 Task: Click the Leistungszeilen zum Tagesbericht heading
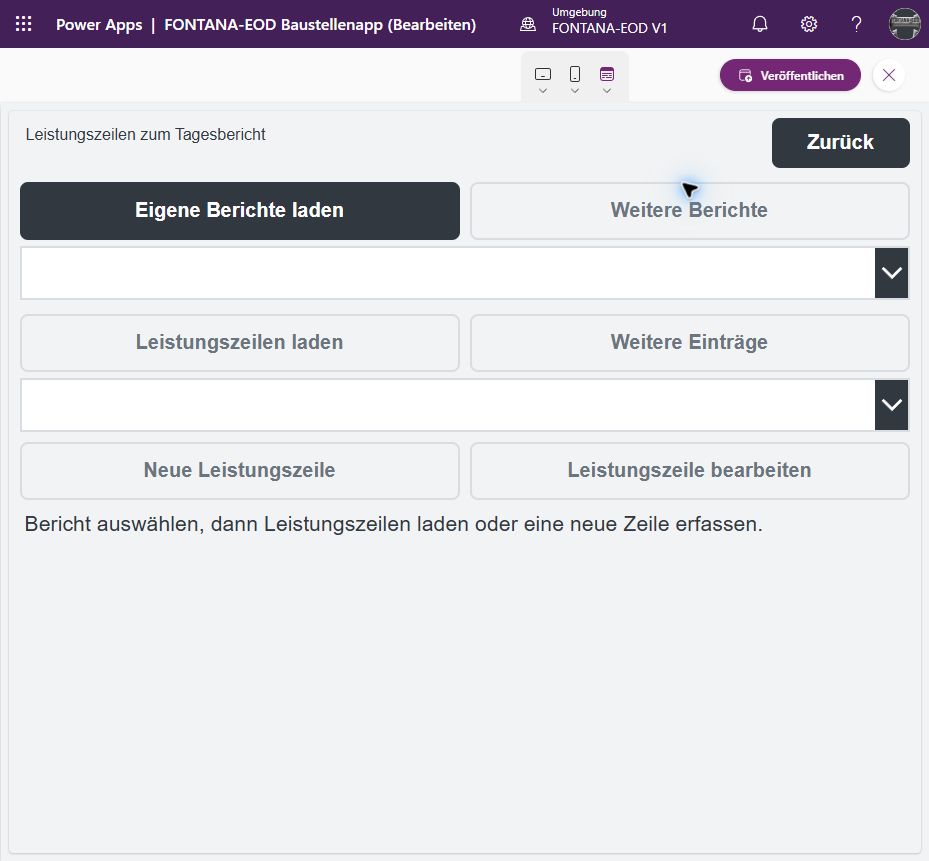pyautogui.click(x=145, y=135)
